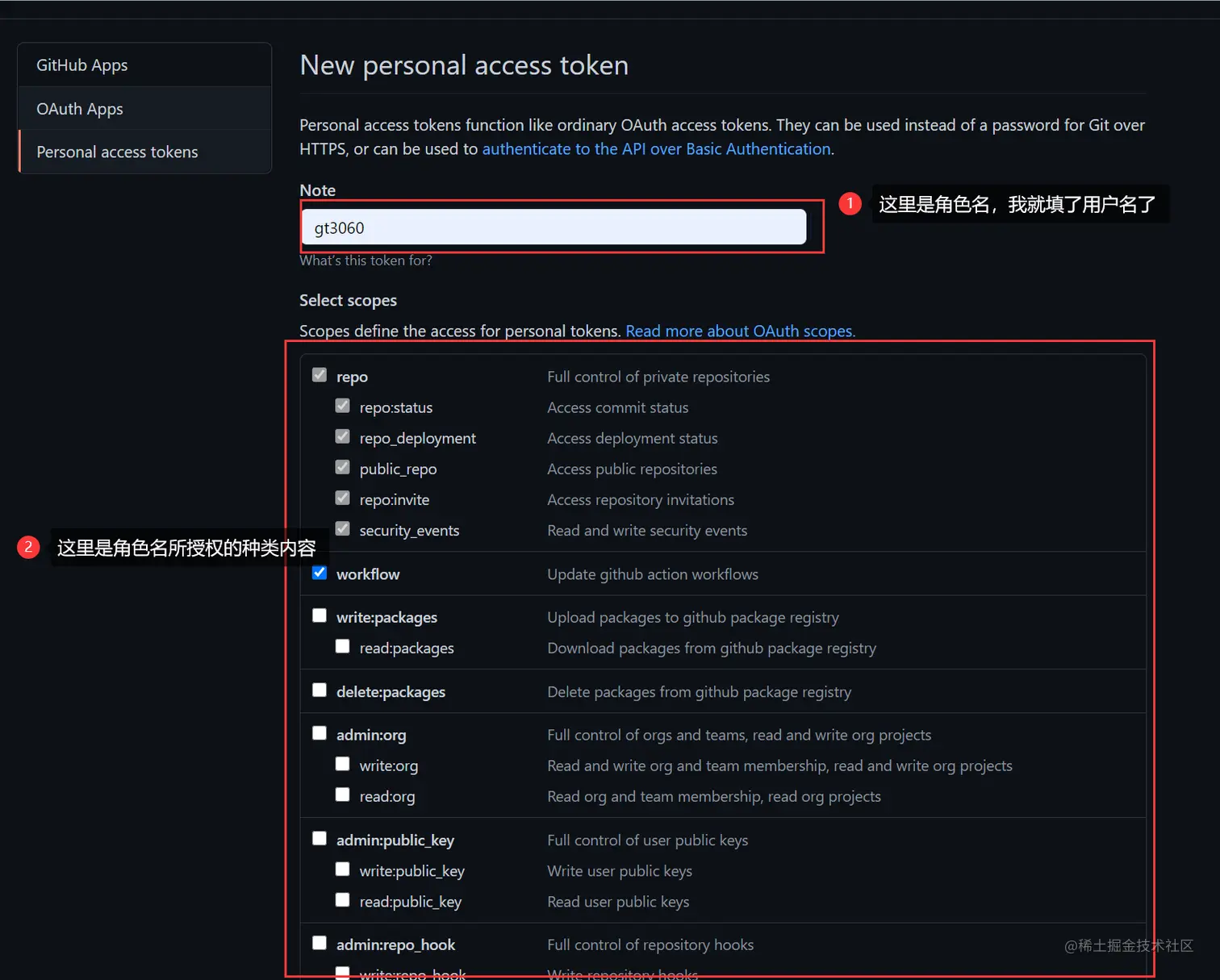
Task: Click the 'Select scopes' heading
Action: 348,300
